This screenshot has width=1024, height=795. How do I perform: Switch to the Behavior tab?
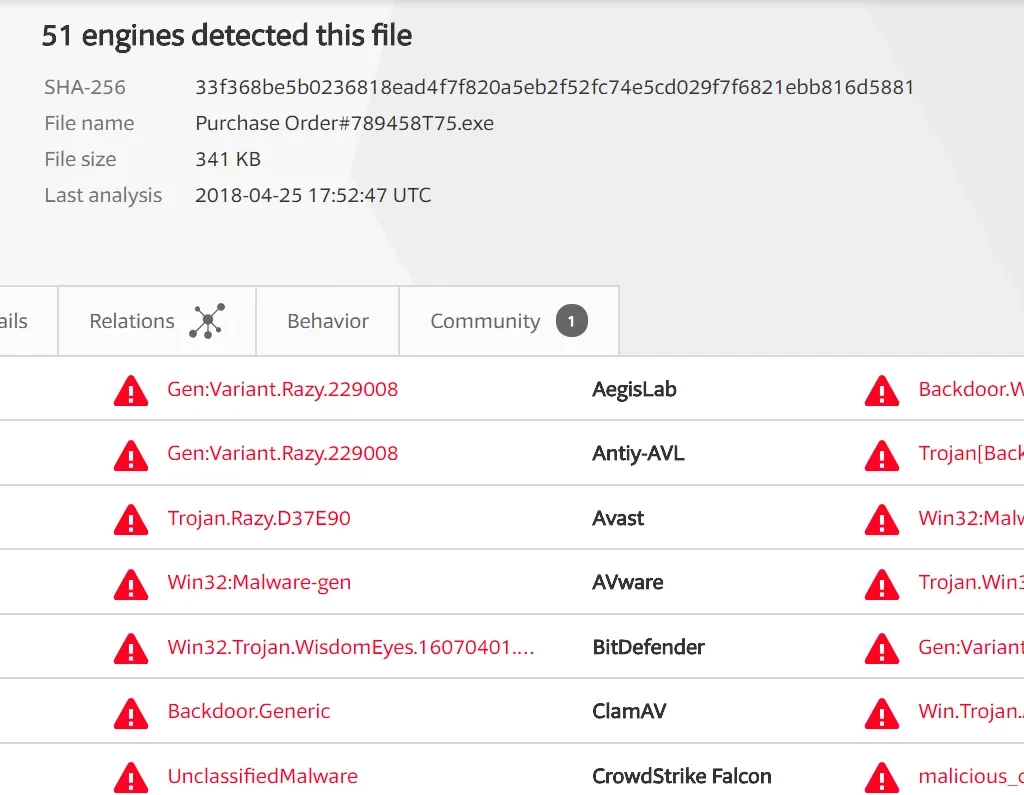click(x=328, y=321)
